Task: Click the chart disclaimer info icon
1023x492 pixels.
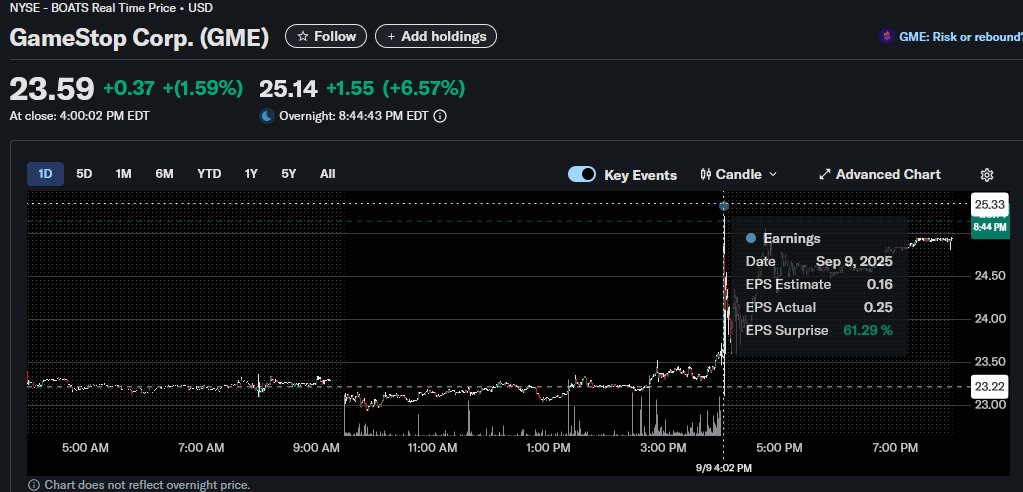Action: (x=34, y=485)
